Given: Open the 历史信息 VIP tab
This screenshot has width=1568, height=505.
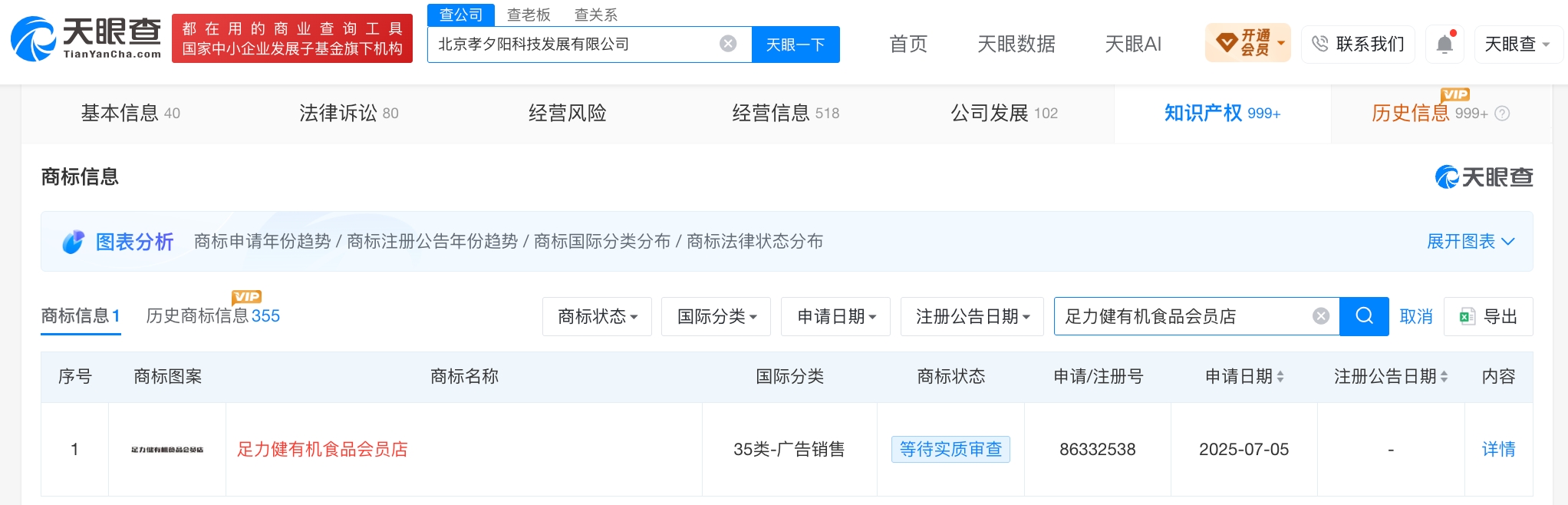Looking at the screenshot, I should coord(1430,114).
